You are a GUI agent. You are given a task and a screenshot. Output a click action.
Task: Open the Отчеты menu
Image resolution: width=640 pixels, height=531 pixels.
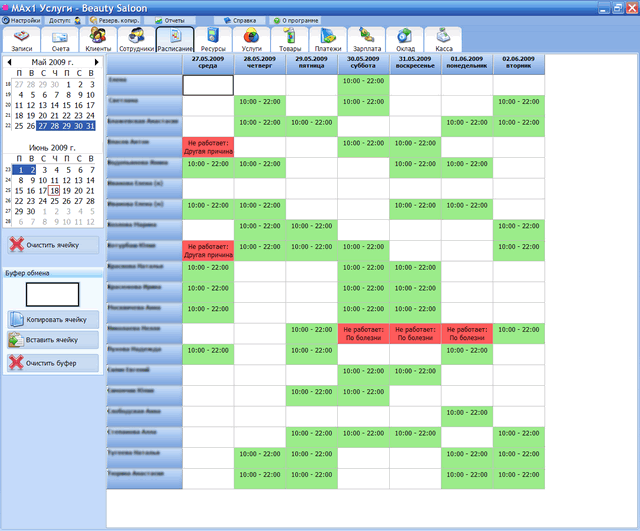(x=171, y=20)
